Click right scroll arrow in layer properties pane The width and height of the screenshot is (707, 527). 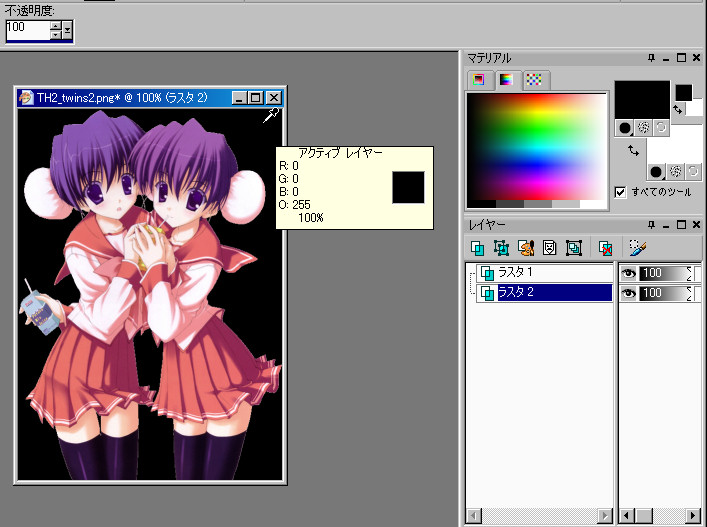coord(693,515)
